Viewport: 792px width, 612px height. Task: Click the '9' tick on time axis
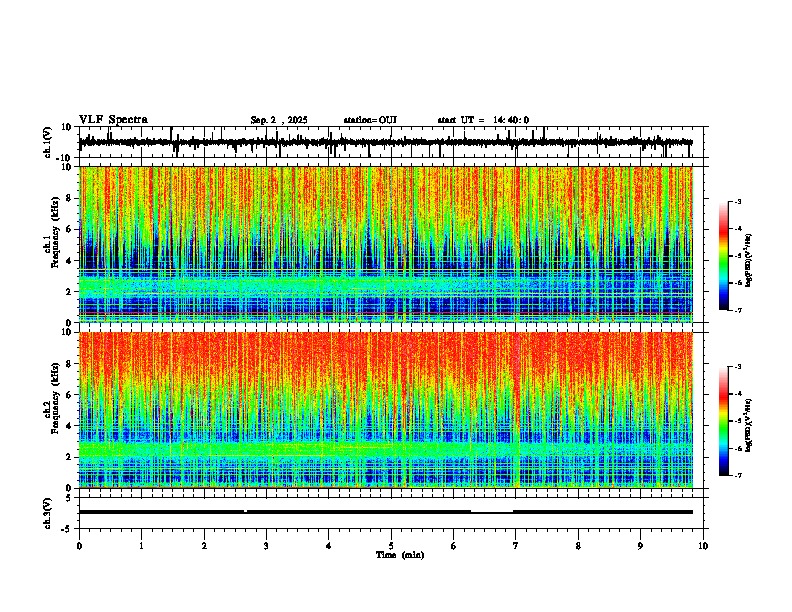[640, 546]
